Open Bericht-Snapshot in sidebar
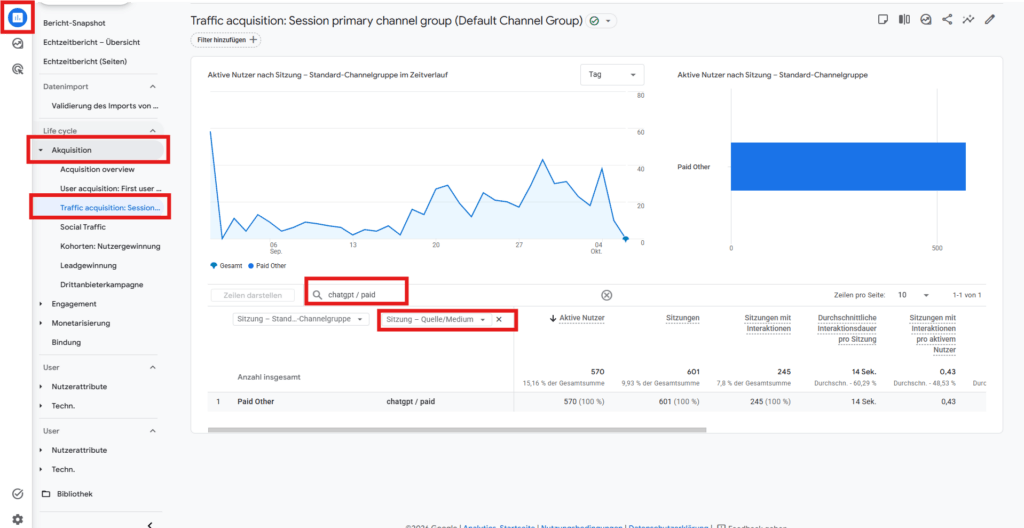Viewport: 1024px width, 528px height. [74, 23]
